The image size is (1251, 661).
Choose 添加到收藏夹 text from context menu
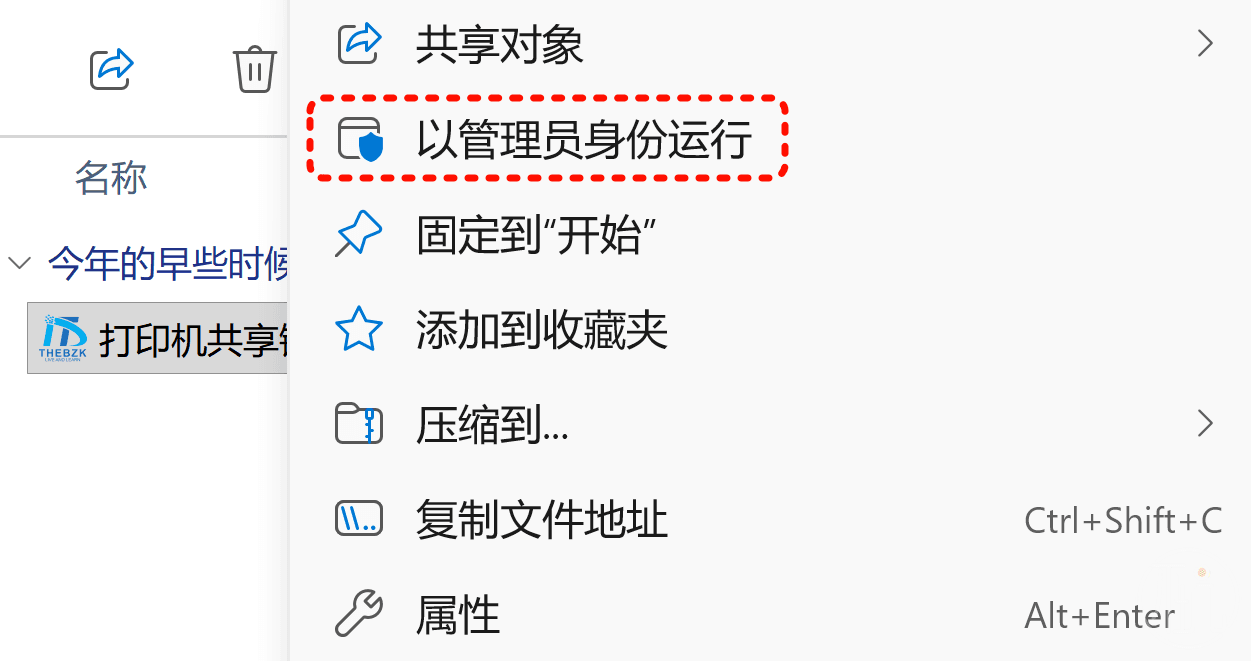(541, 329)
